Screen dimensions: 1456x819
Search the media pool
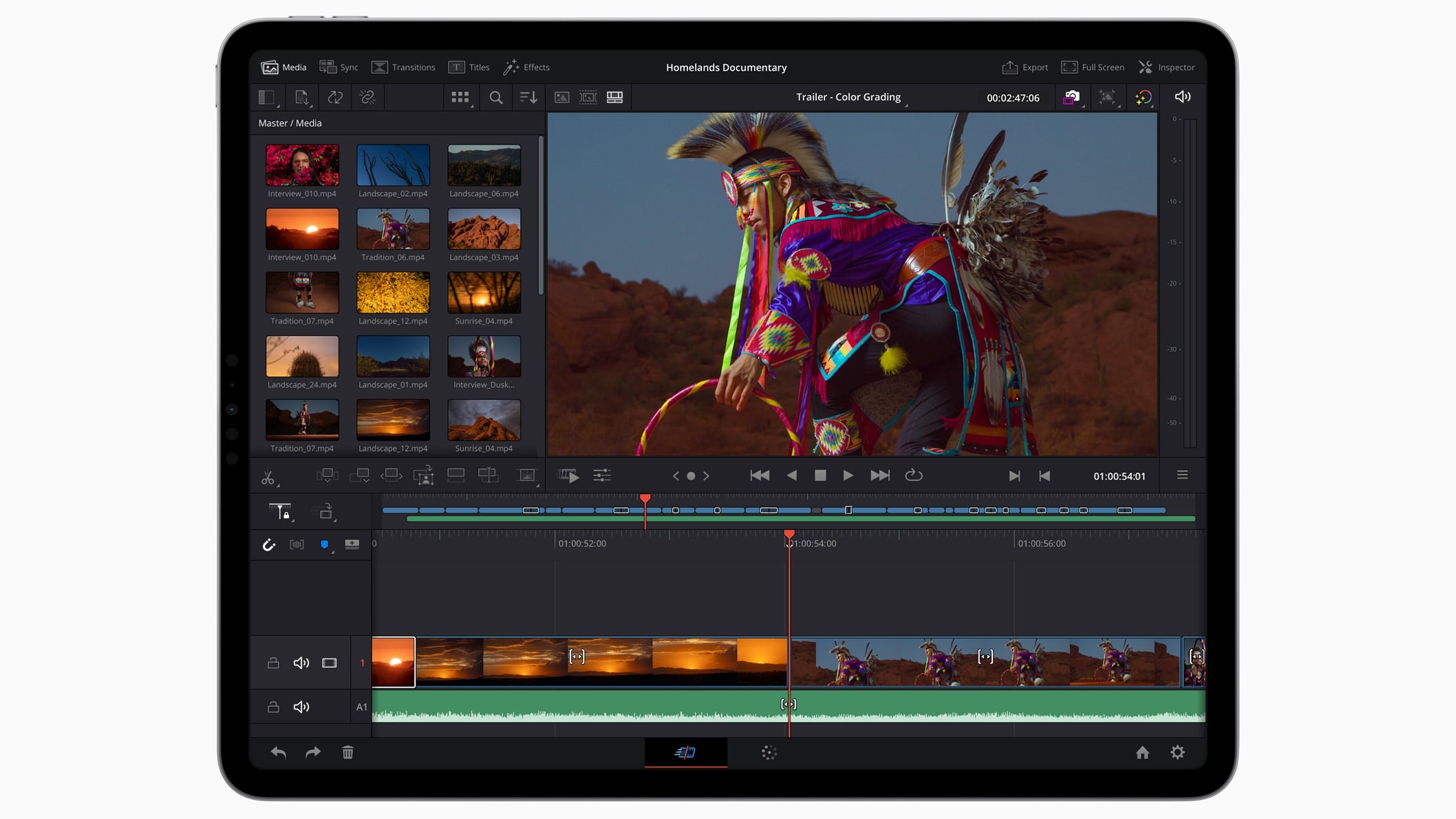click(495, 97)
